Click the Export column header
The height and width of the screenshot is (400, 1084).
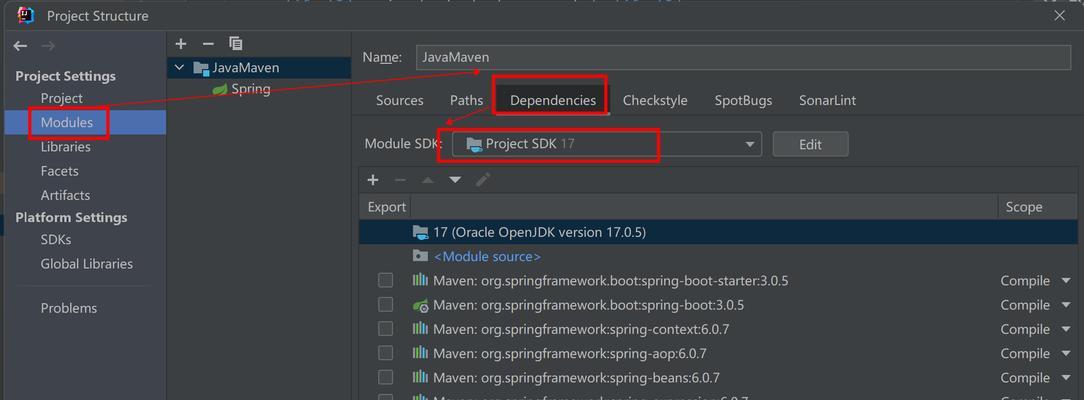(386, 207)
